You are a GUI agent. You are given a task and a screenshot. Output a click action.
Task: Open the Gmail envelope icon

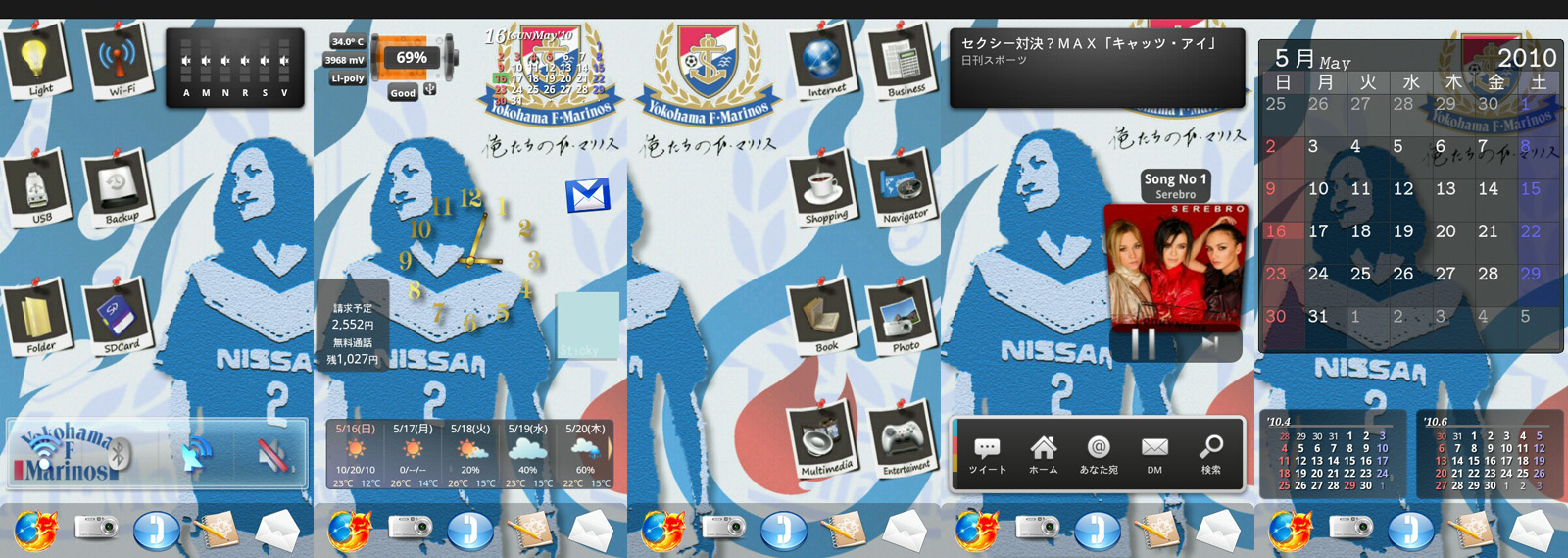(x=588, y=195)
